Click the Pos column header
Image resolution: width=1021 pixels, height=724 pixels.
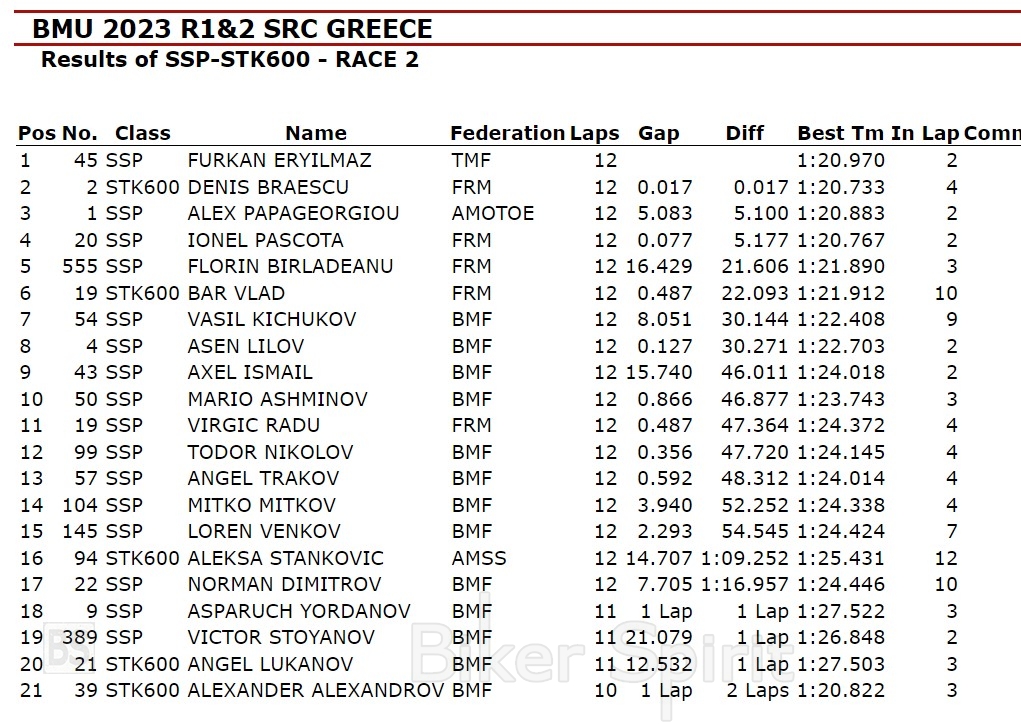pyautogui.click(x=37, y=133)
